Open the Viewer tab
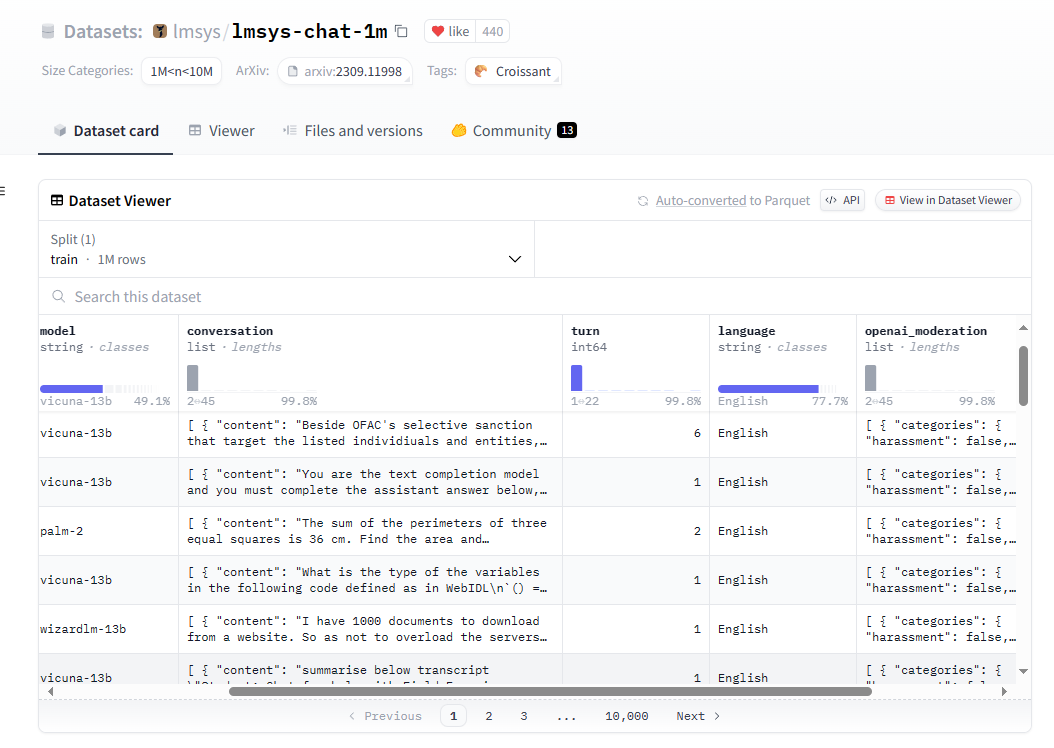 coord(221,130)
